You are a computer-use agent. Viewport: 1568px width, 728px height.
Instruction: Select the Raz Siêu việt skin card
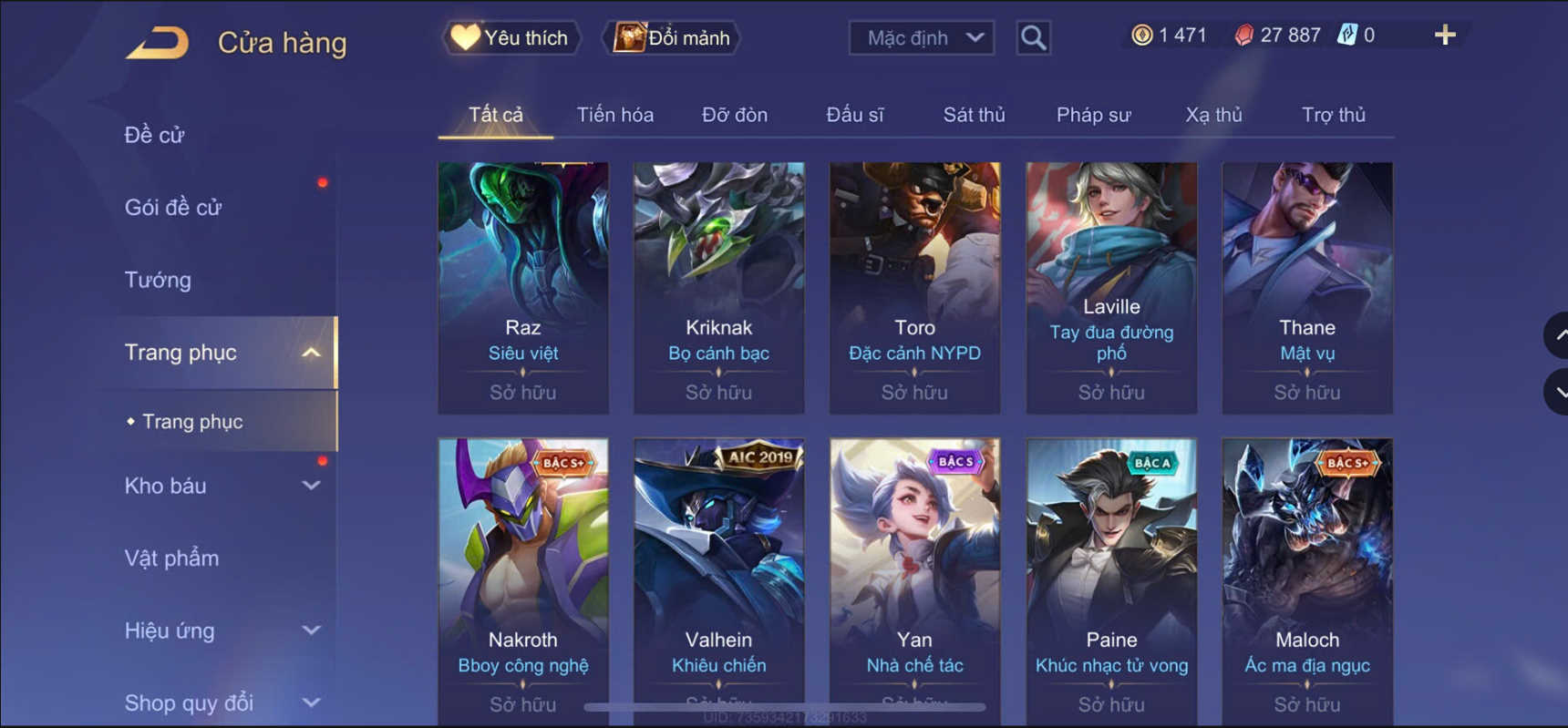pyautogui.click(x=523, y=288)
